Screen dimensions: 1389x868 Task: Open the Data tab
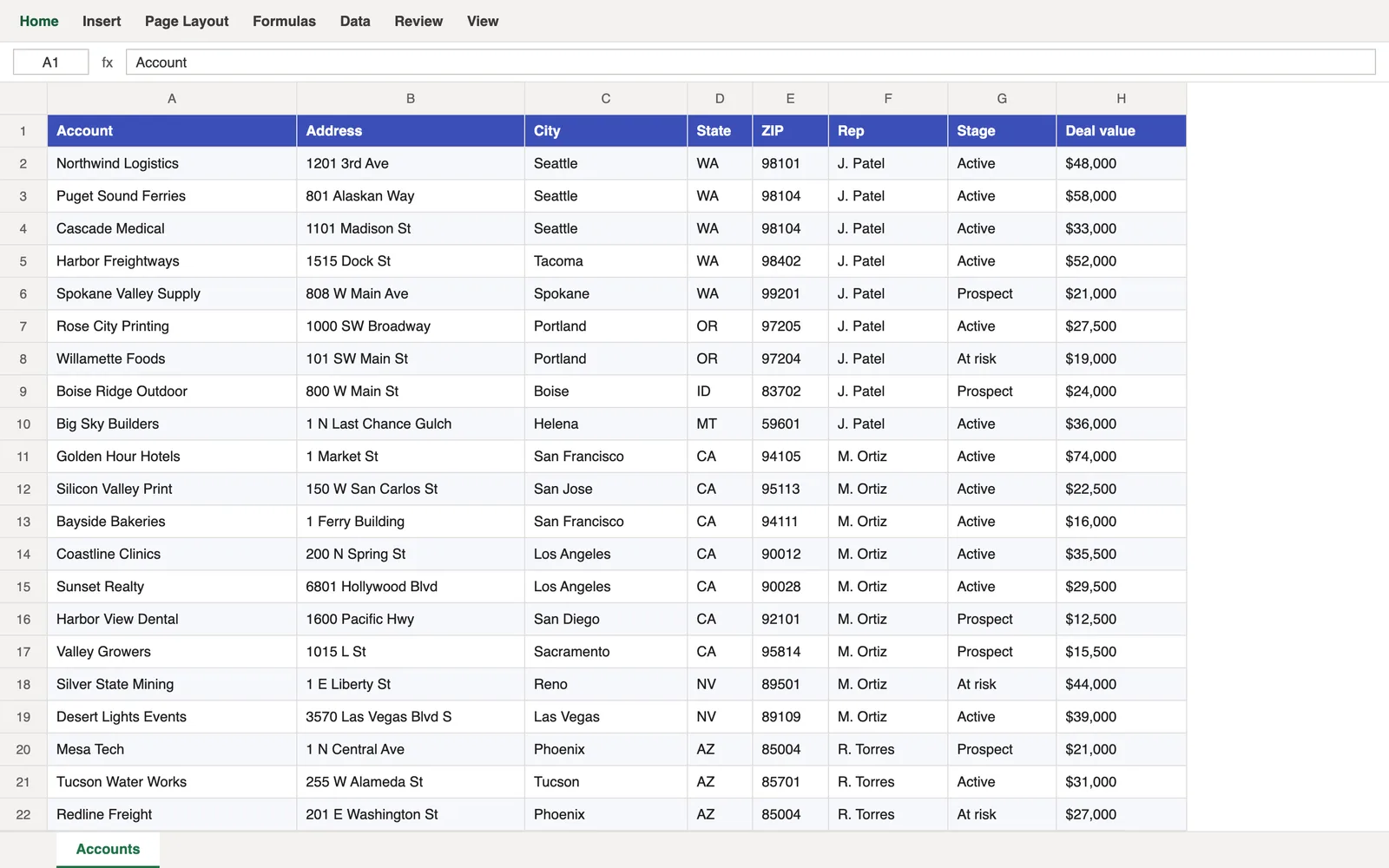click(355, 21)
